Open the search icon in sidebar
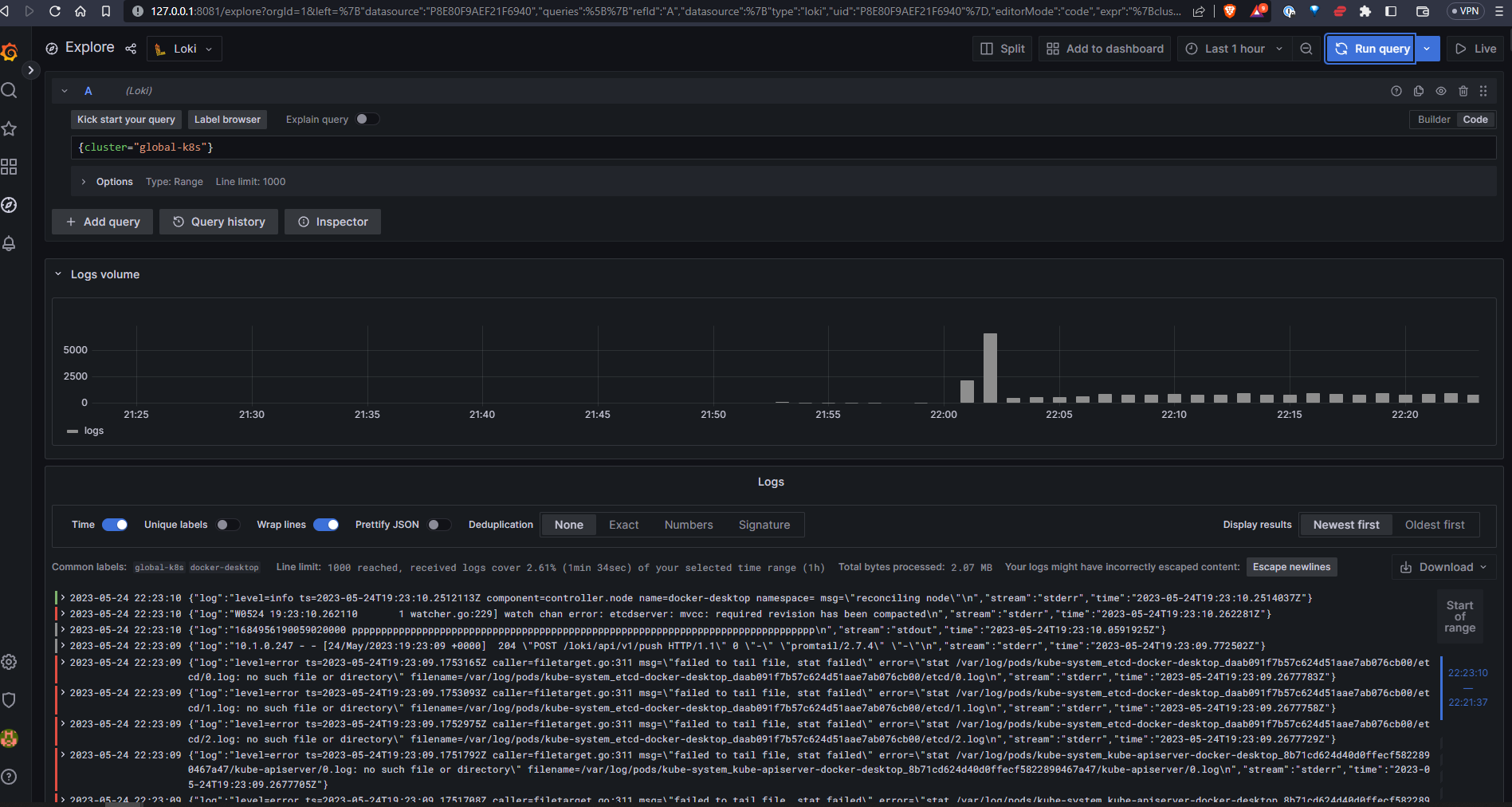 pyautogui.click(x=10, y=90)
